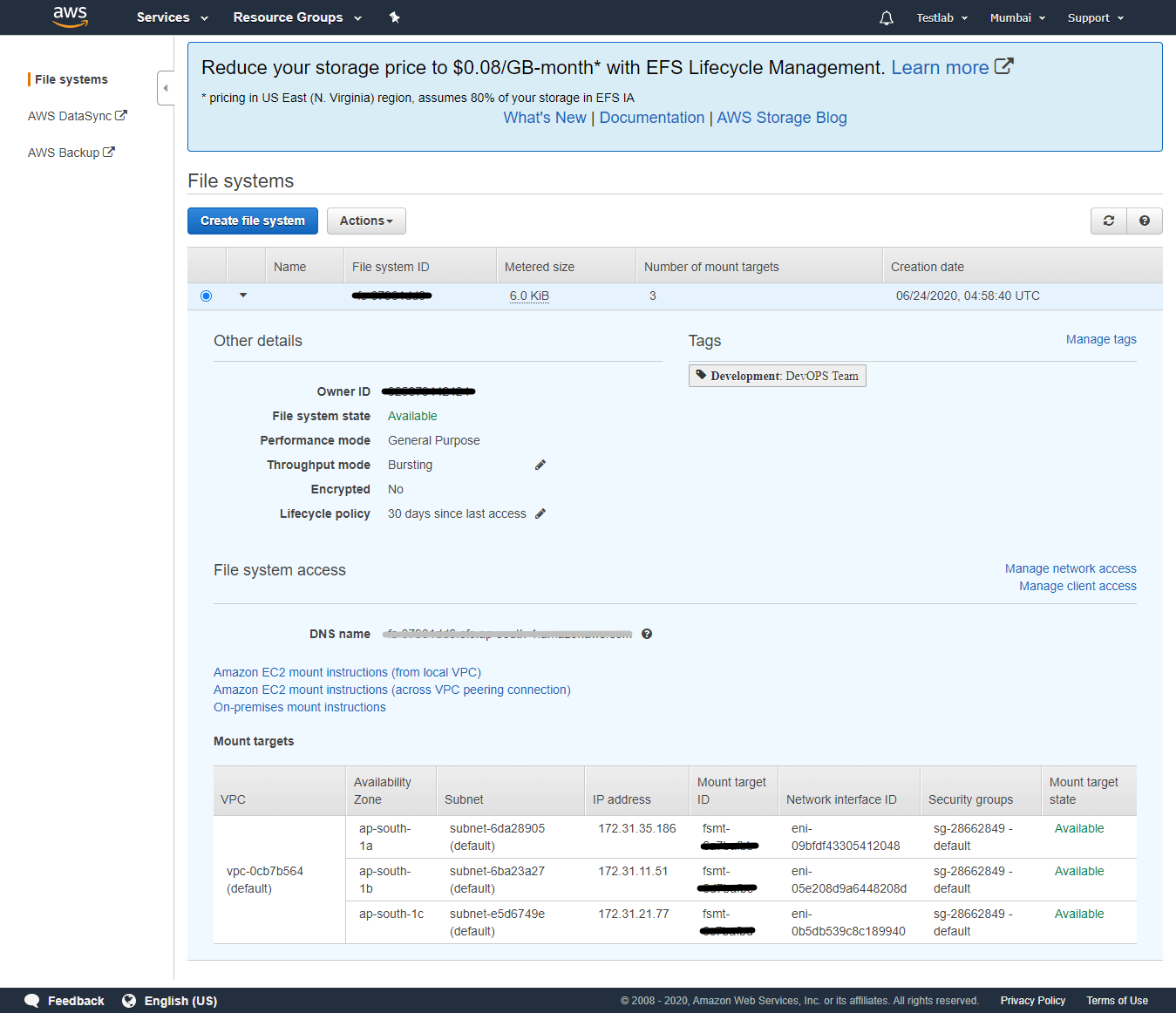Open the help question mark button
Image resolution: width=1176 pixels, height=1013 pixels.
pos(1145,221)
